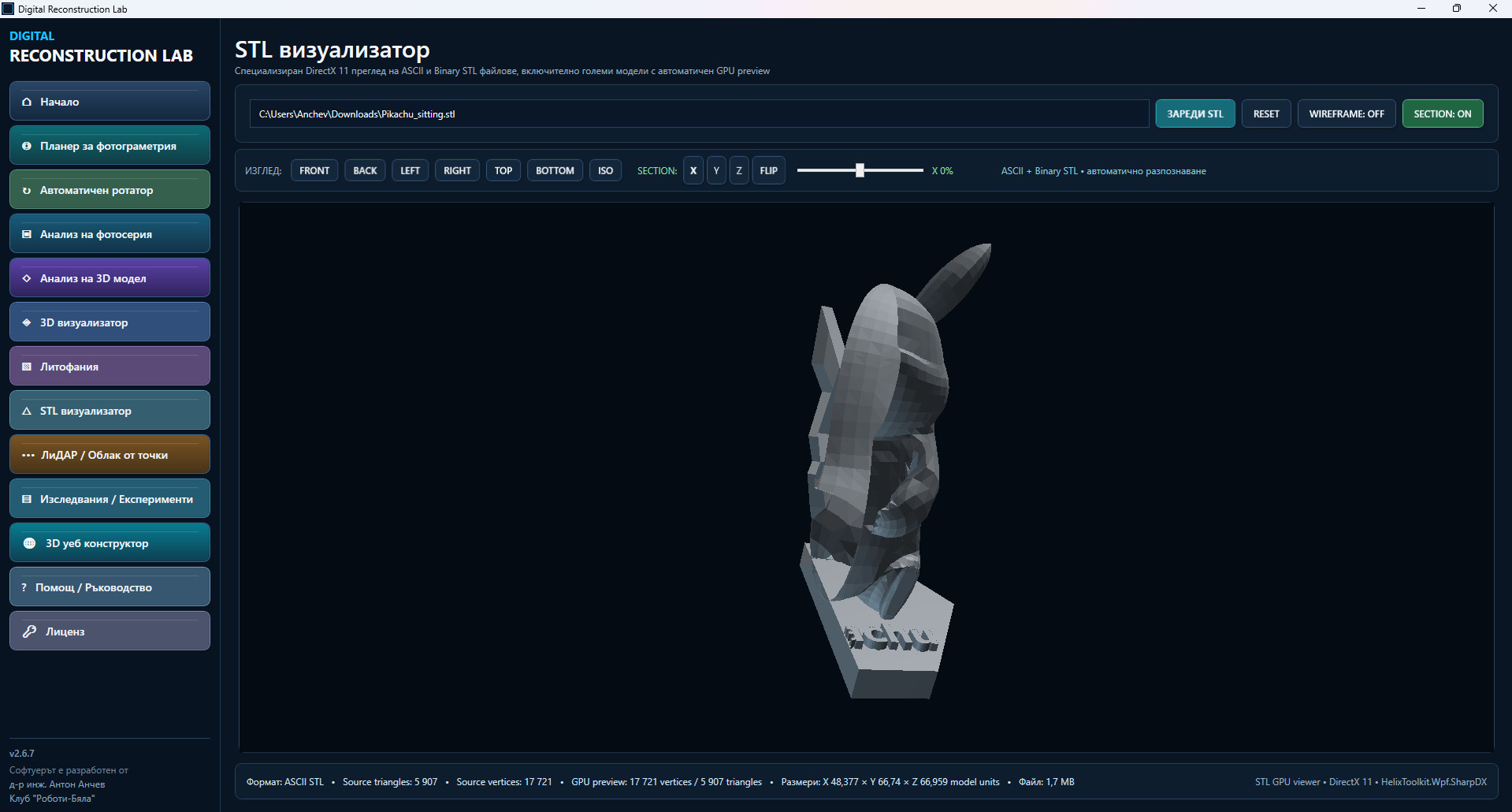Load the file with ЗАРЕДИ STL
This screenshot has height=812, width=1512.
1195,114
